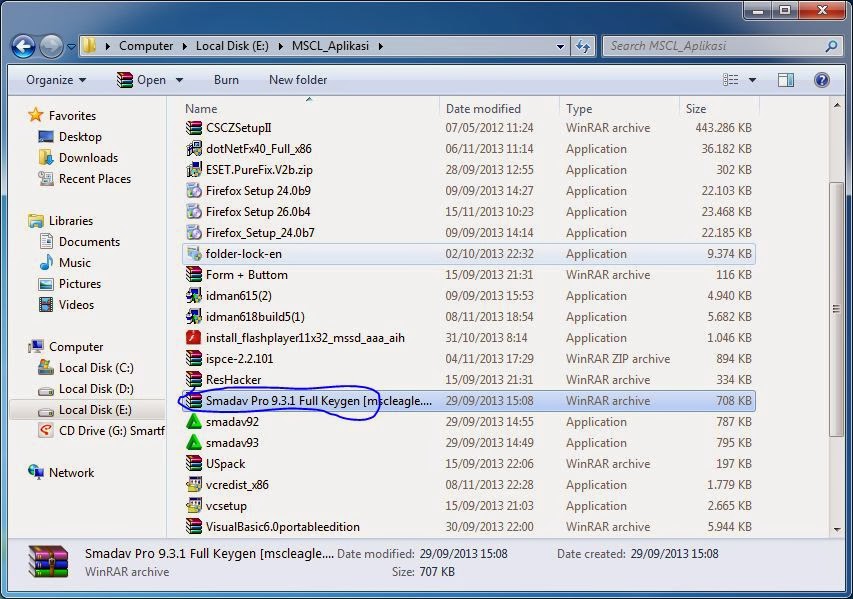The width and height of the screenshot is (853, 599).
Task: Sort by Date modified column header
Action: tap(483, 109)
